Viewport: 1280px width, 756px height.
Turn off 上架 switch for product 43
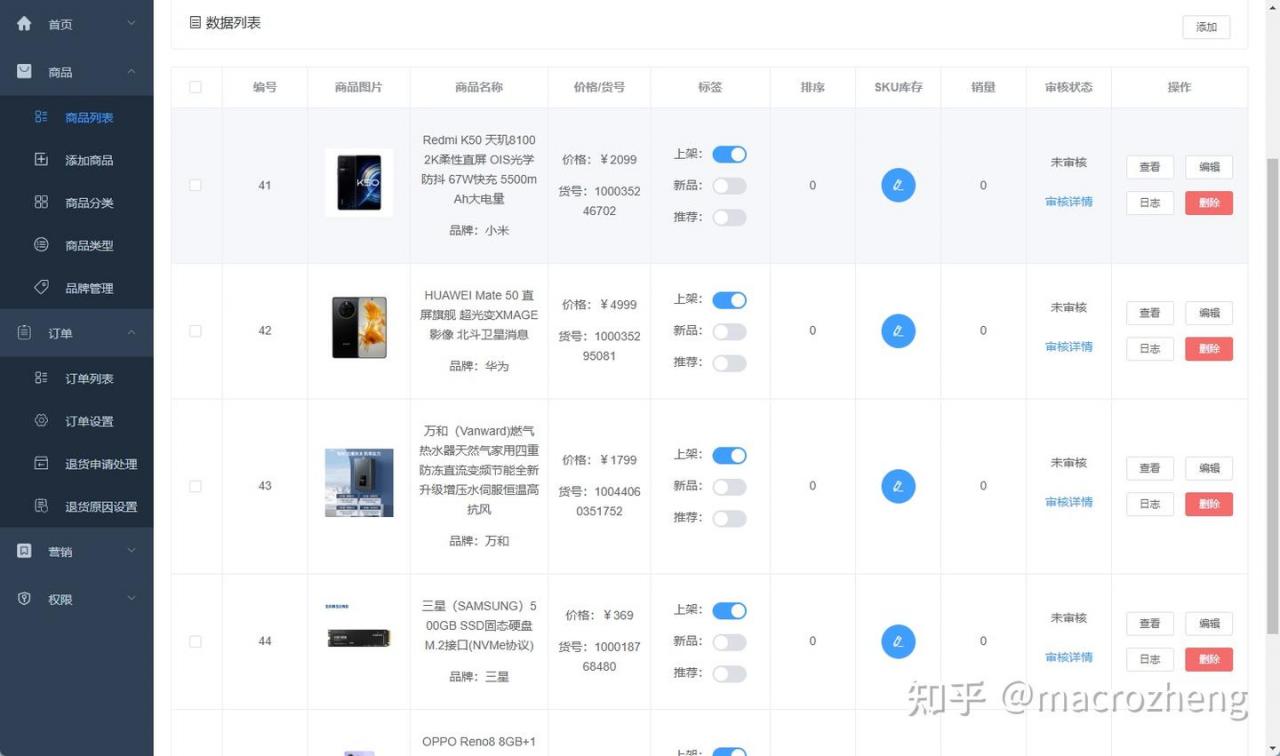729,455
